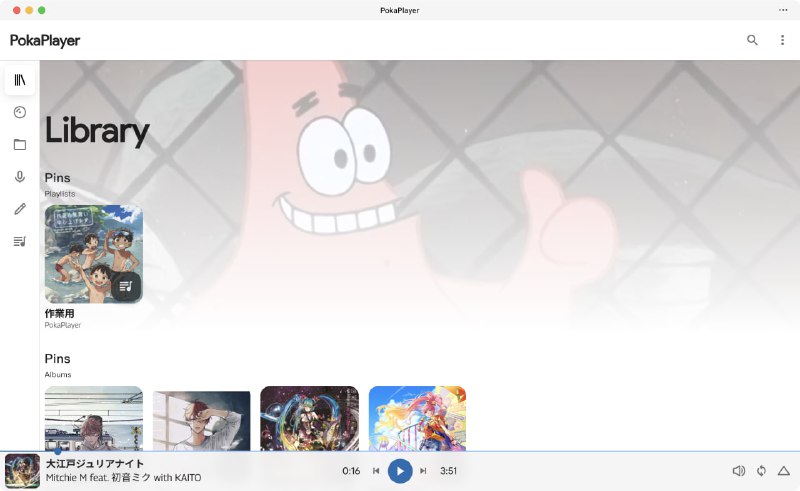Skip to the next track
800x491 pixels.
tap(423, 471)
